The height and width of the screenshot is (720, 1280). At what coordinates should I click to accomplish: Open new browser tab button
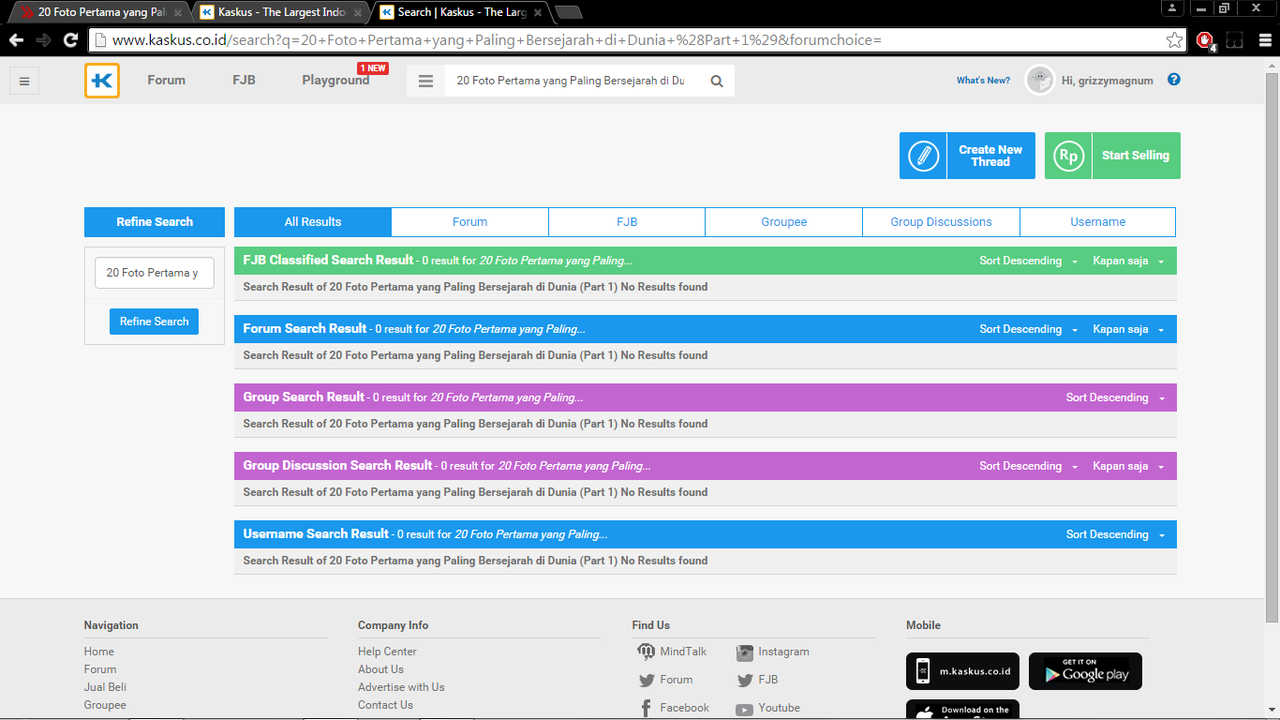coord(568,12)
